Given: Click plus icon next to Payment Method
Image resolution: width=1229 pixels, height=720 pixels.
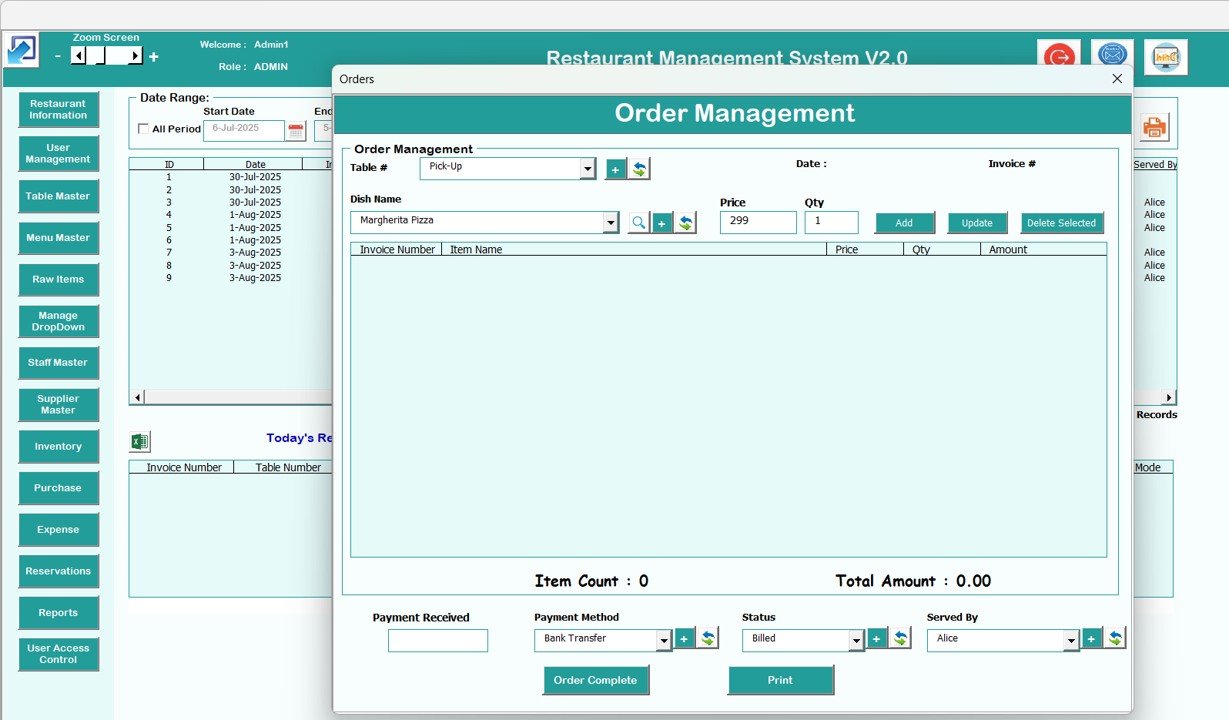Looking at the screenshot, I should point(684,638).
